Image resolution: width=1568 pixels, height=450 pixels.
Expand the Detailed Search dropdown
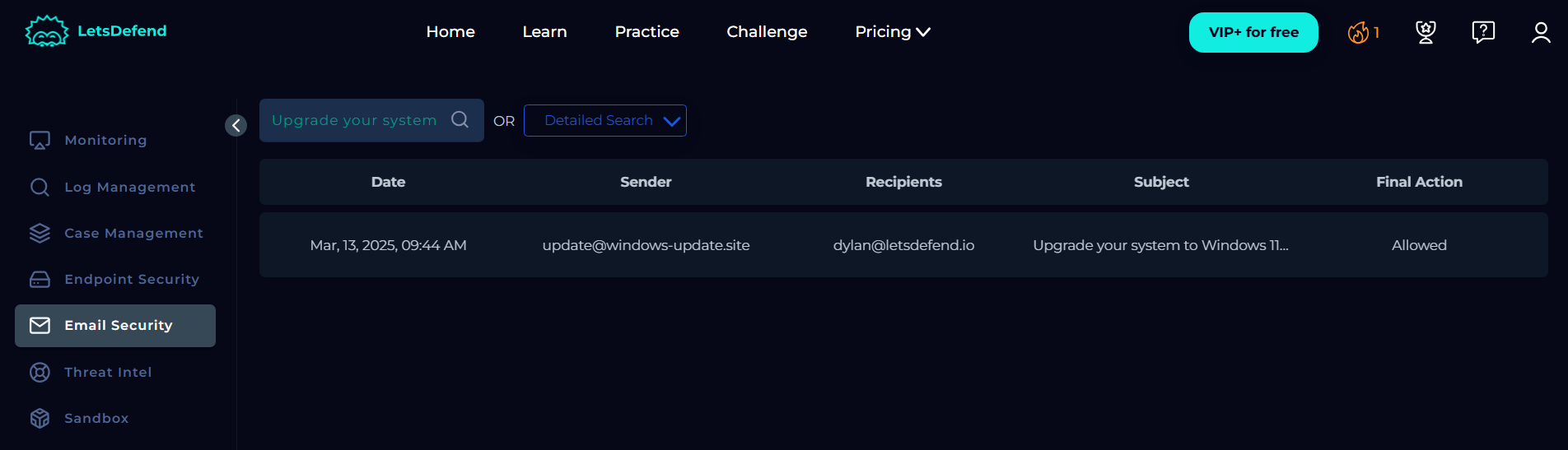[x=605, y=120]
